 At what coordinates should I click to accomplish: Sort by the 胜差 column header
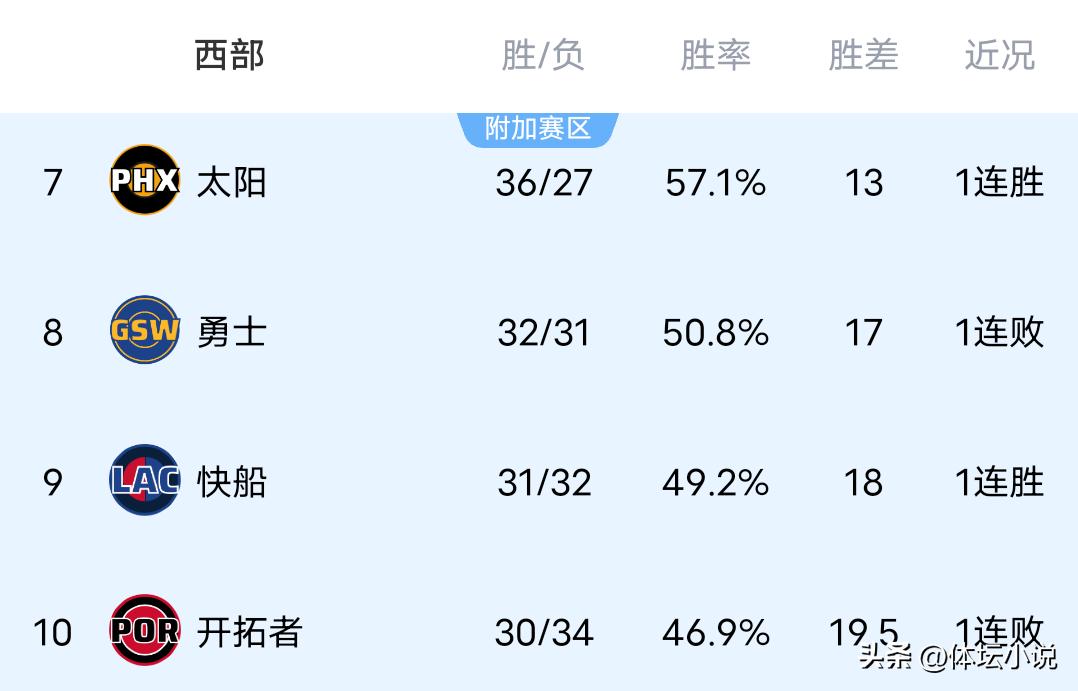click(863, 55)
